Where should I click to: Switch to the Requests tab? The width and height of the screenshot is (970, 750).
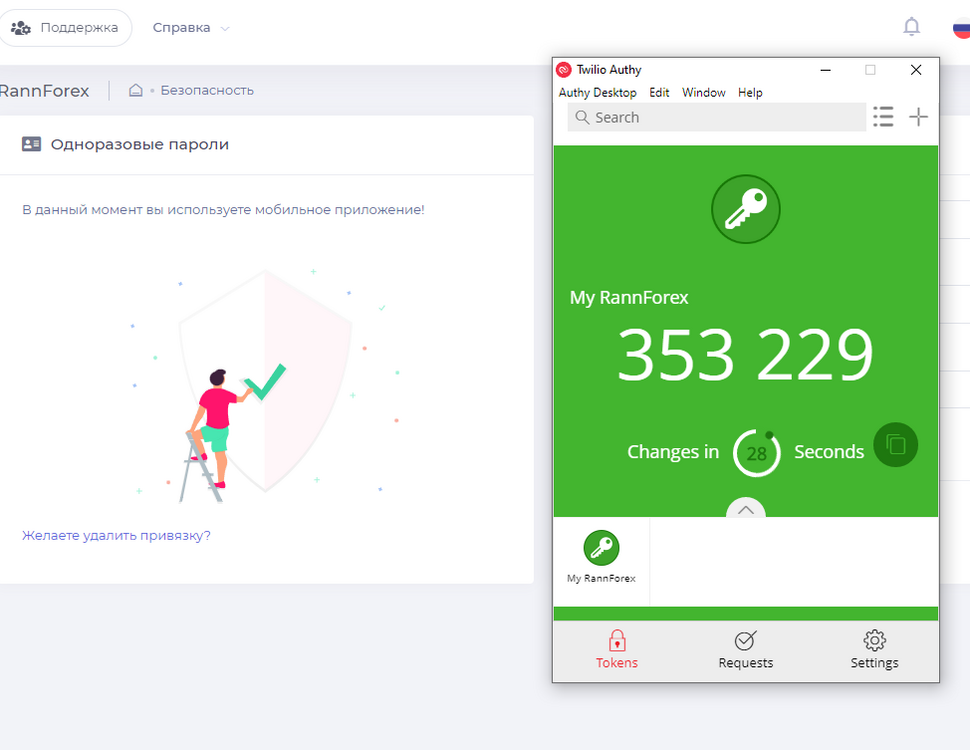point(745,650)
